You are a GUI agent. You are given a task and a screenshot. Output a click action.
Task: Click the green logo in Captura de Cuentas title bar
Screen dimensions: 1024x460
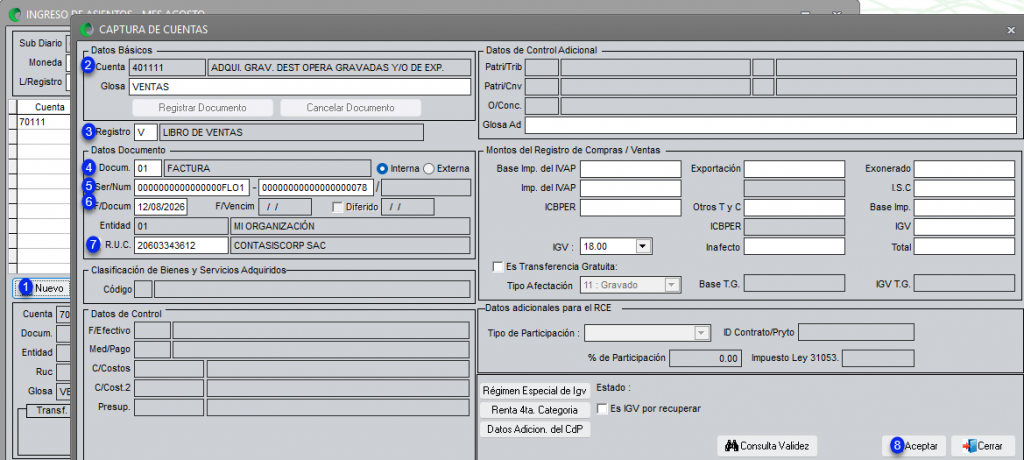(87, 29)
